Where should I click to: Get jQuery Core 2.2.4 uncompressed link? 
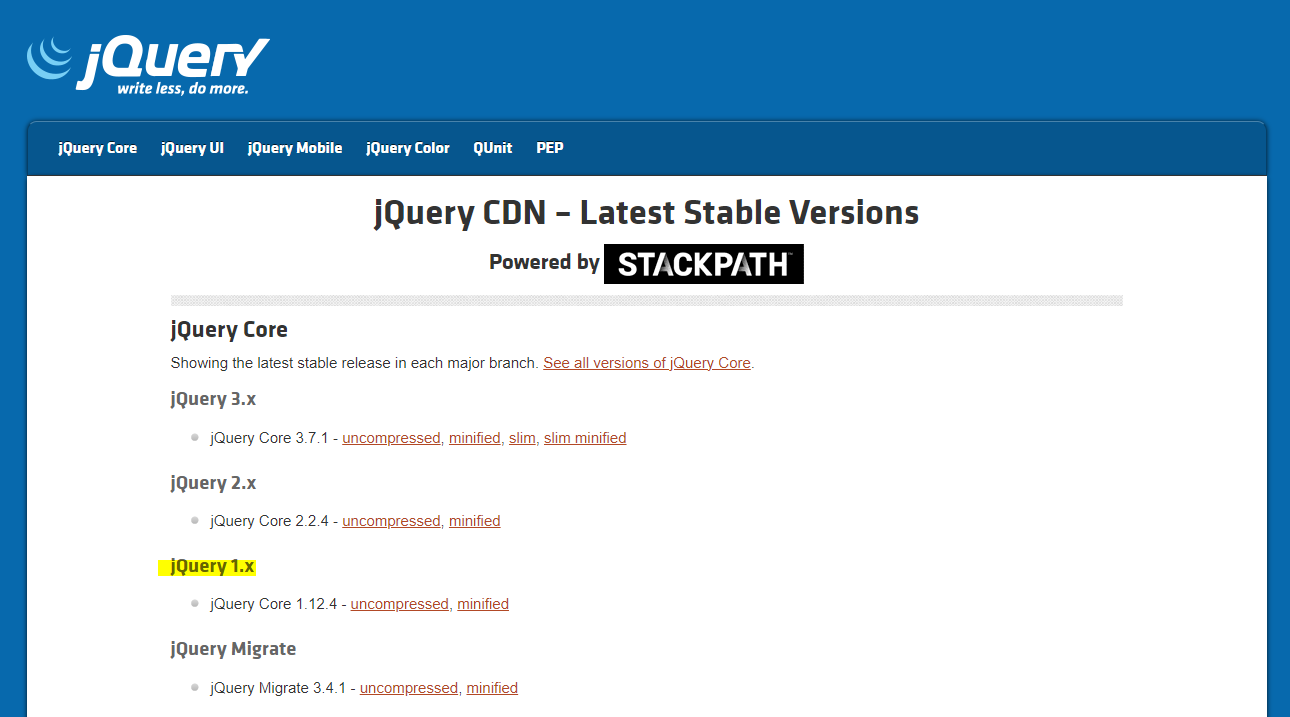pos(391,521)
